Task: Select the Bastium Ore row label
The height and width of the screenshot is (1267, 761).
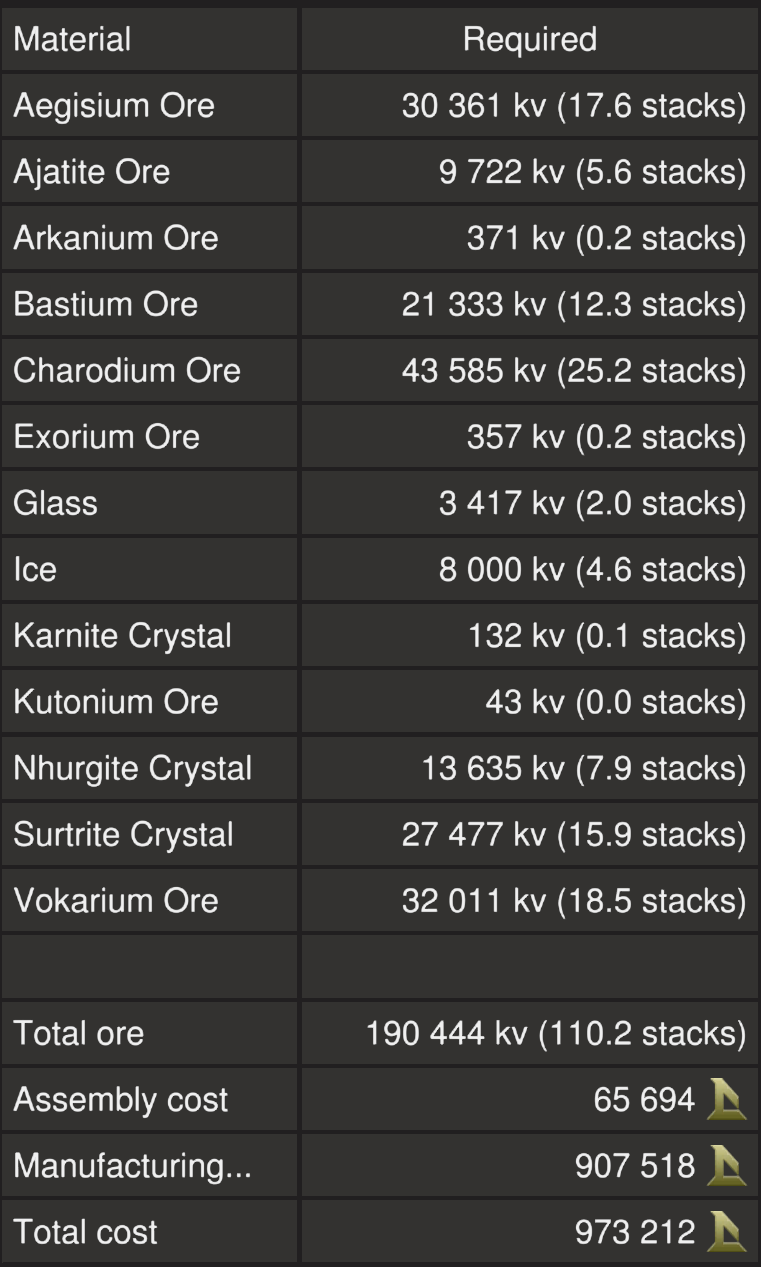Action: [x=106, y=304]
